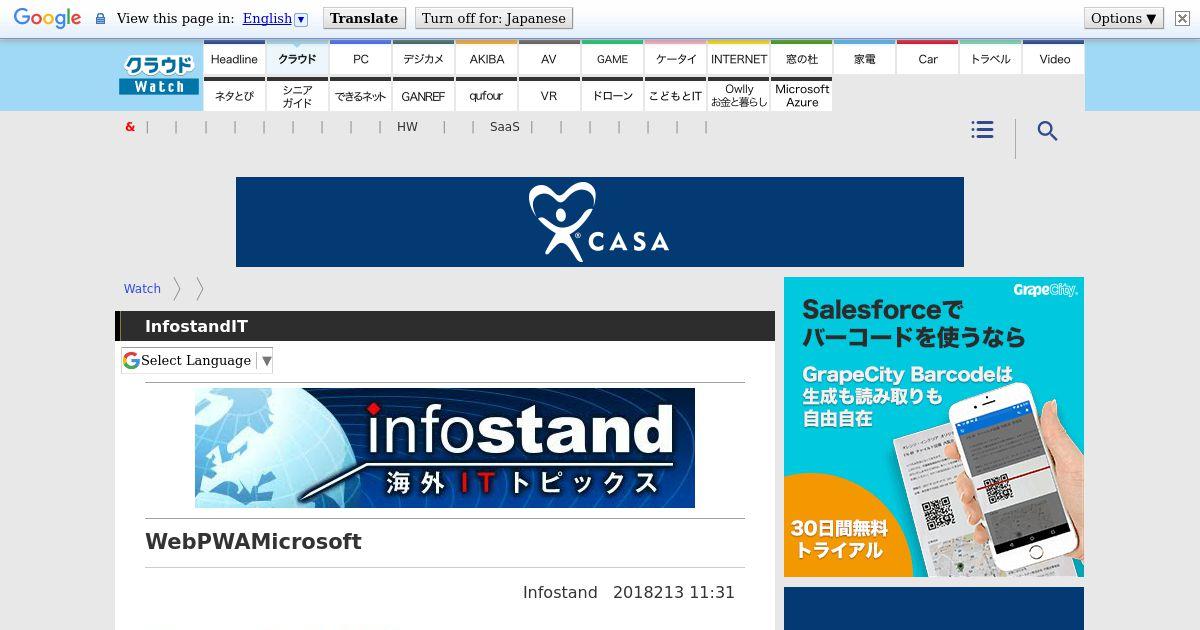Open the GrapeCity Barcode Salesforce ad
Viewport: 1200px width, 630px height.
pos(934,427)
